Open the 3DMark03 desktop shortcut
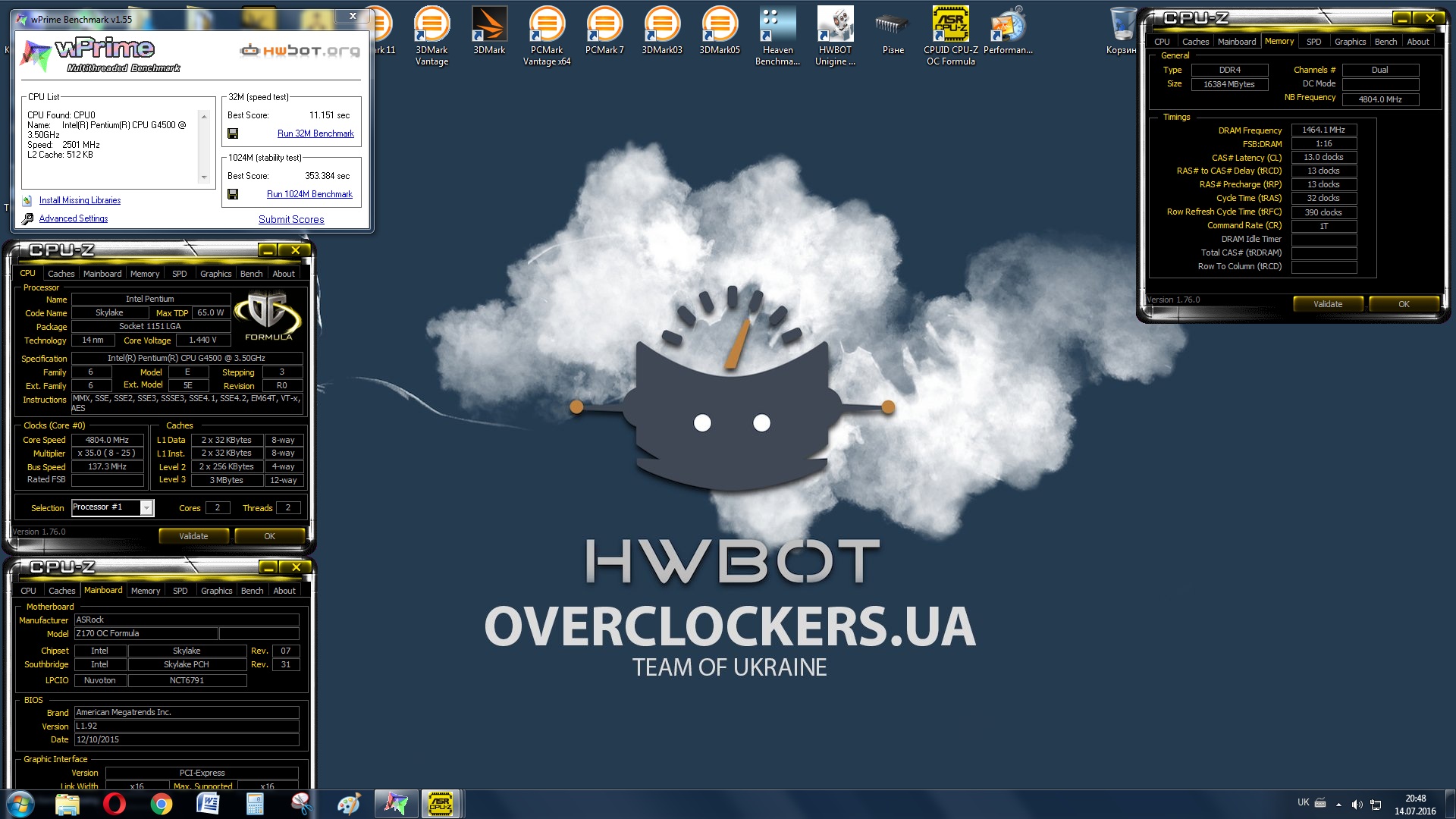 (x=662, y=30)
